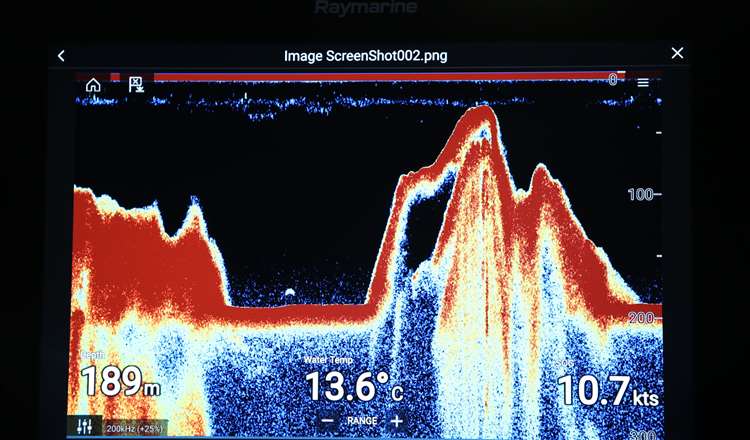Click the Image ScreenShot002.png title
750x440 pixels.
(x=365, y=56)
